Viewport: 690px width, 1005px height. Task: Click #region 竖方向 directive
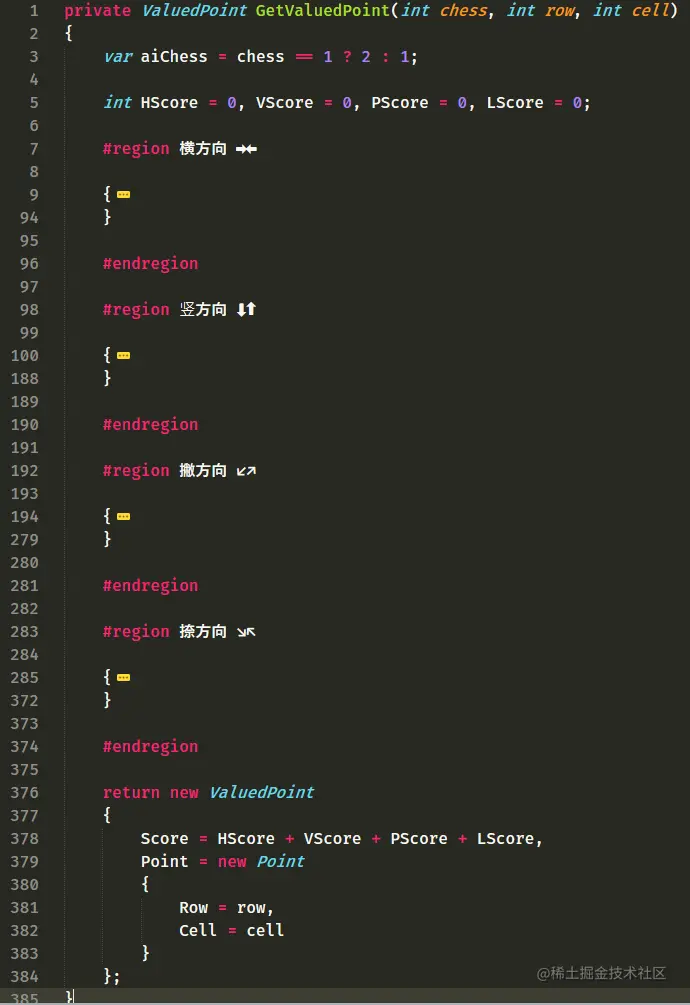pos(165,310)
